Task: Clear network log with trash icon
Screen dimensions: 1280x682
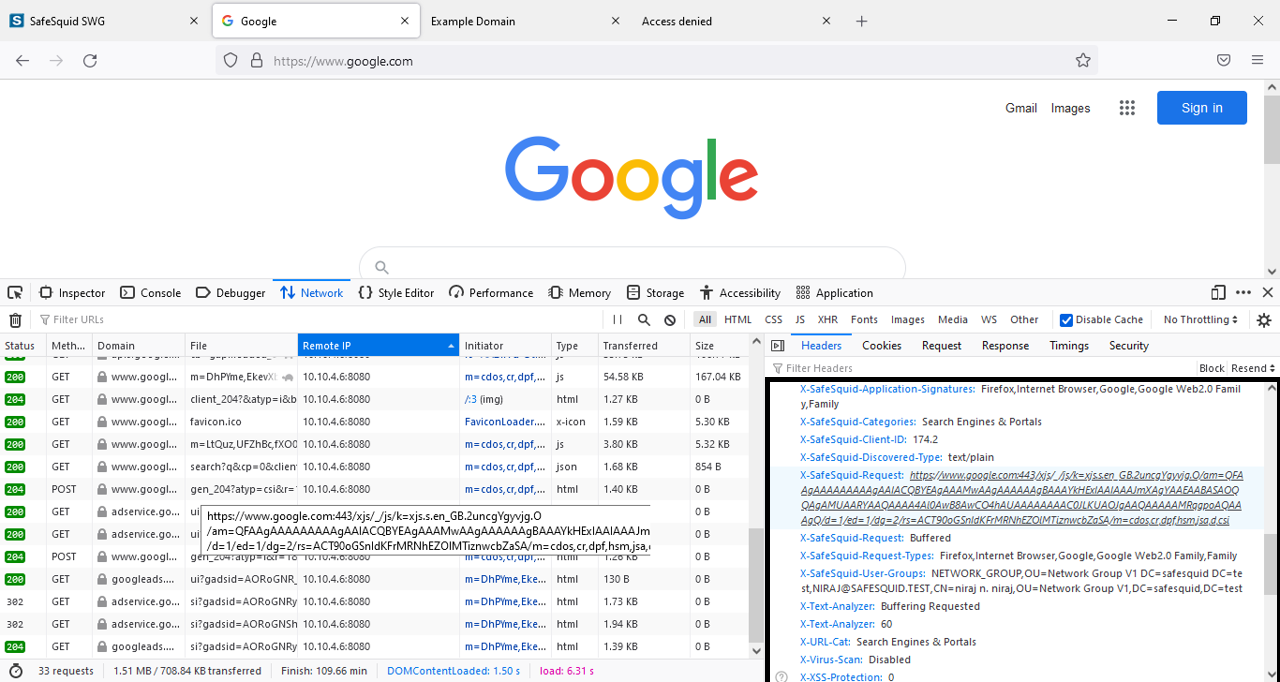Action: pyautogui.click(x=15, y=320)
